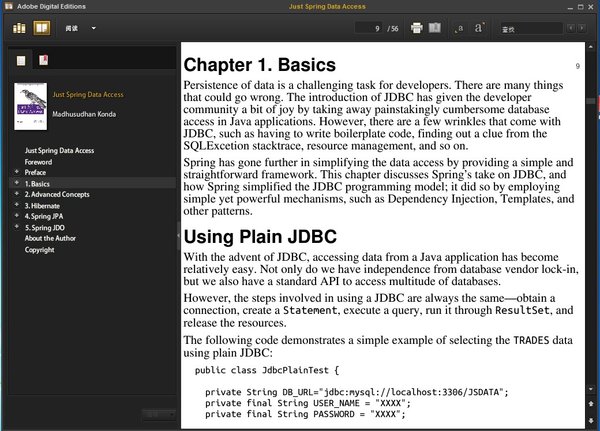600x431 pixels.
Task: Open the Foreword contents entry
Action: 38,162
